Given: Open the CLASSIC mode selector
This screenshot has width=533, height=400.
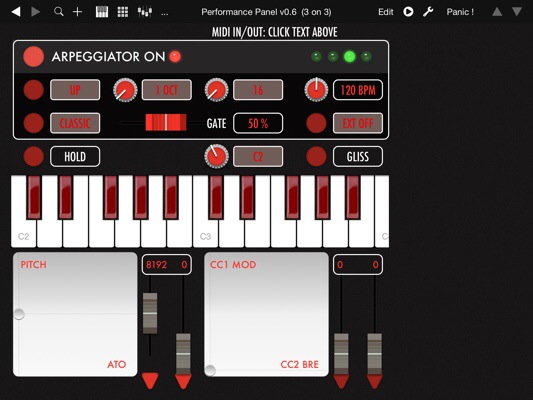Looking at the screenshot, I should [x=75, y=123].
